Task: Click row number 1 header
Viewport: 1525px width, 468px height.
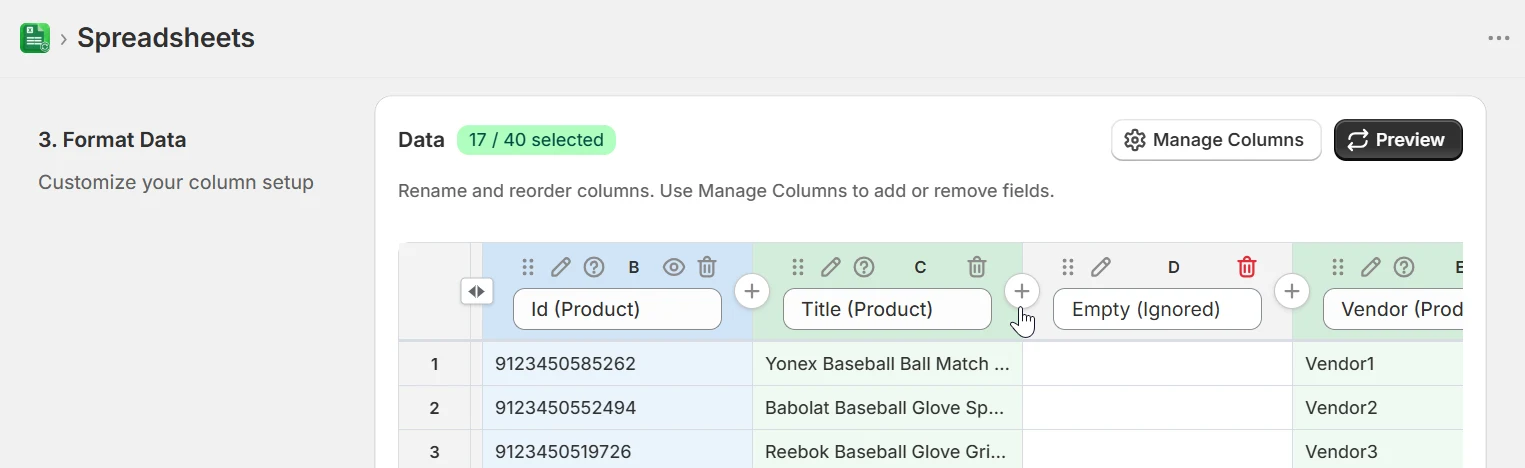Action: 434,364
